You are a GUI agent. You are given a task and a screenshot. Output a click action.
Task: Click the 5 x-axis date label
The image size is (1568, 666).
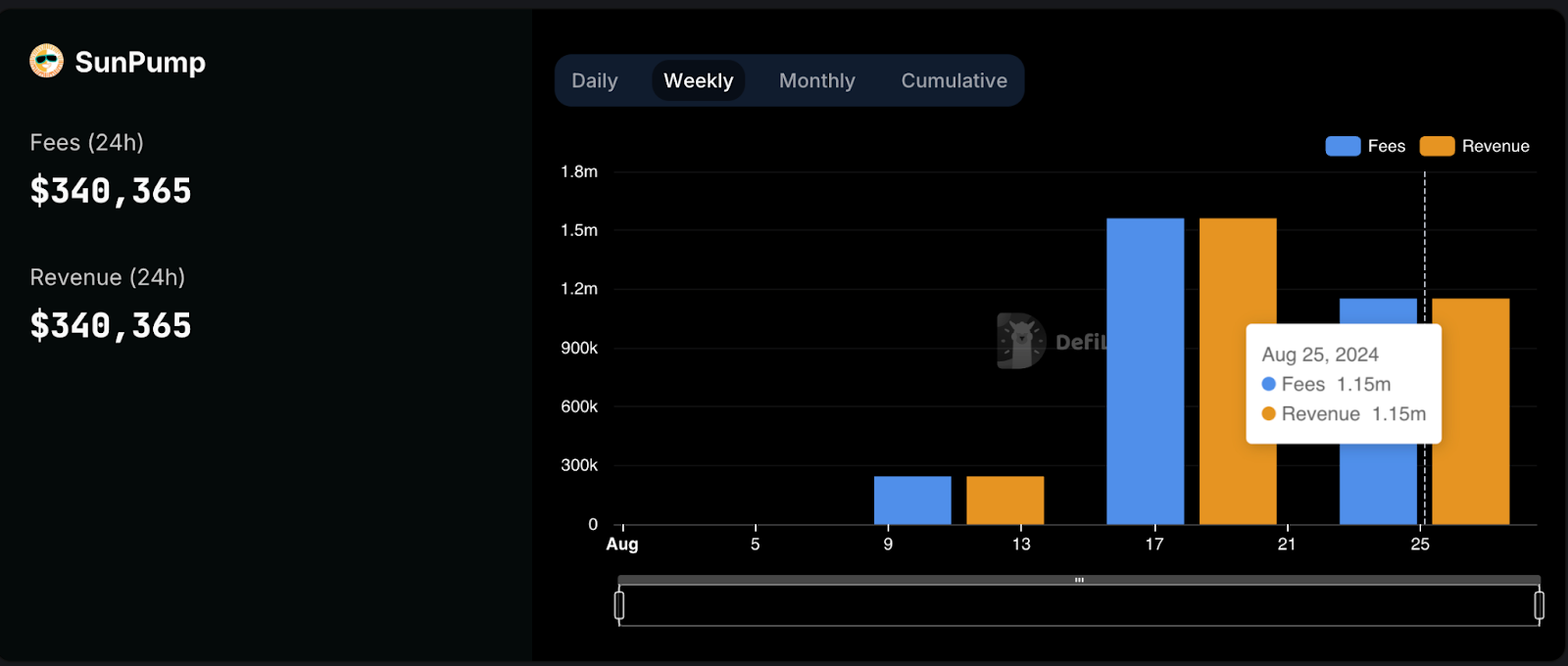tap(756, 544)
